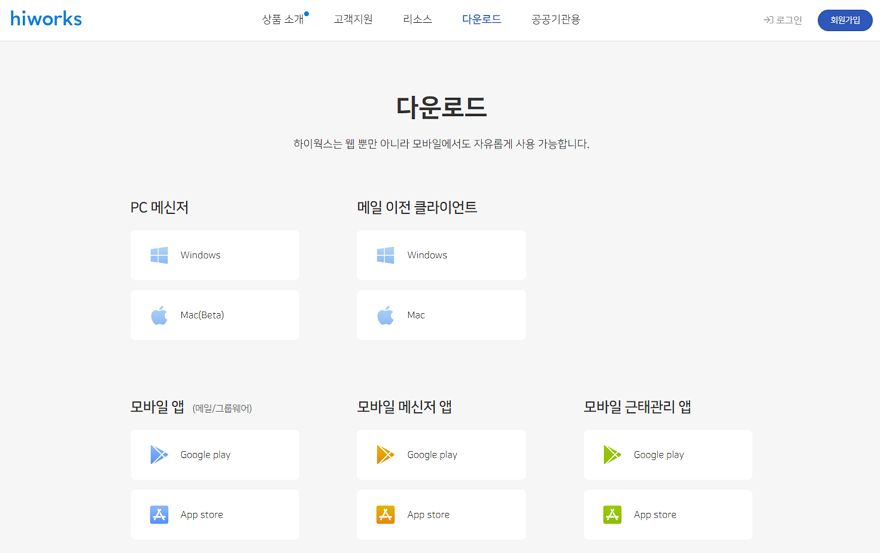
Task: Open the 상품 소개 menu
Action: pos(283,20)
